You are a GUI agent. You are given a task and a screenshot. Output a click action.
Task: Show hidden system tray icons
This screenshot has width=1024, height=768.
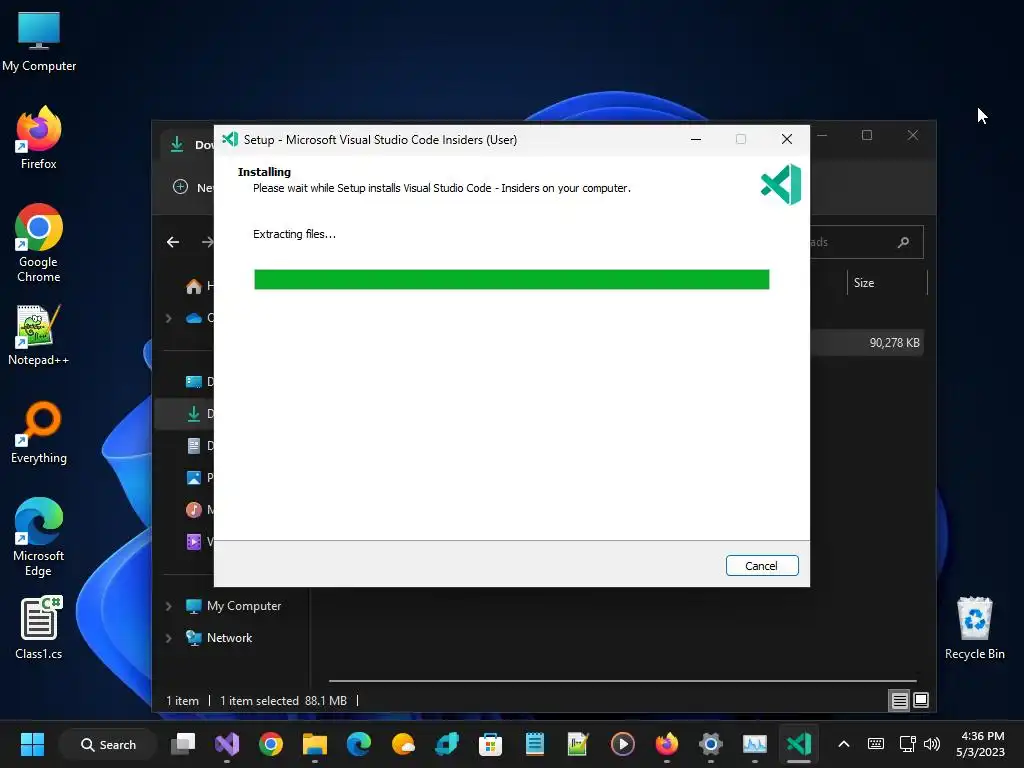[x=844, y=744]
